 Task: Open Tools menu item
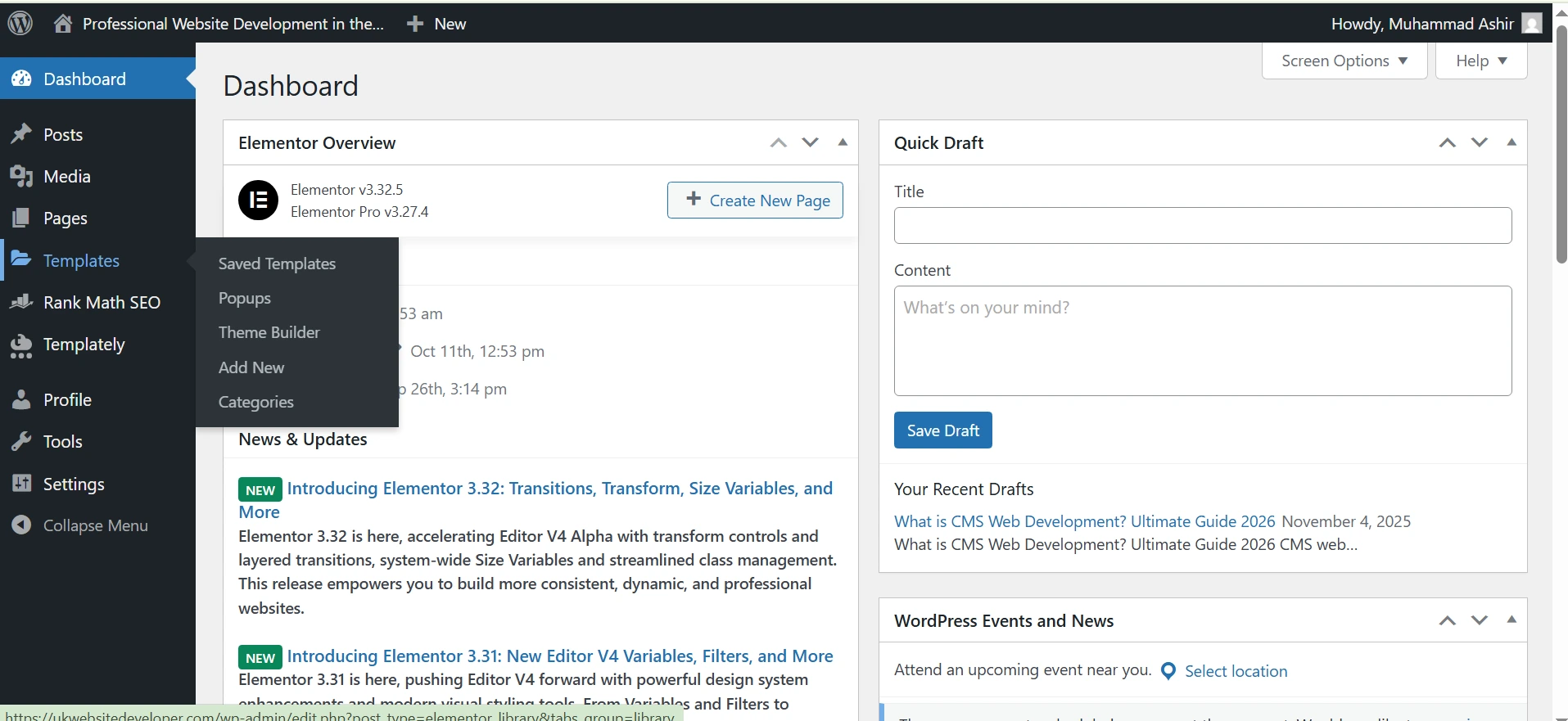[97, 441]
